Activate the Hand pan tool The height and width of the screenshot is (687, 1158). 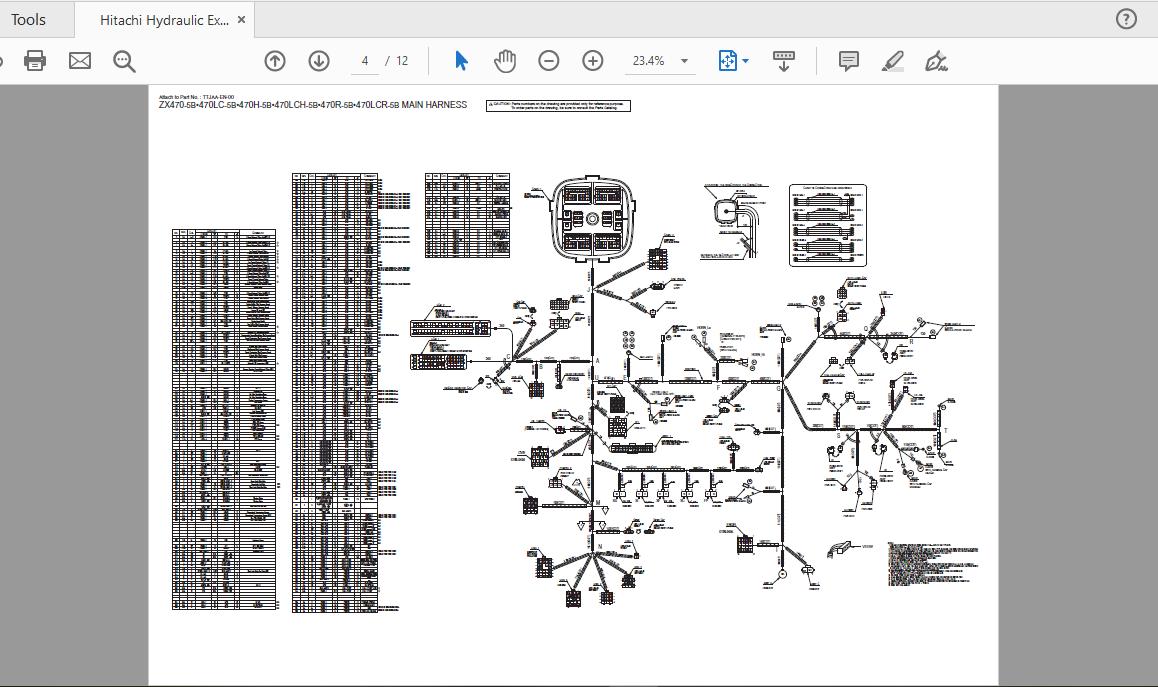click(505, 61)
